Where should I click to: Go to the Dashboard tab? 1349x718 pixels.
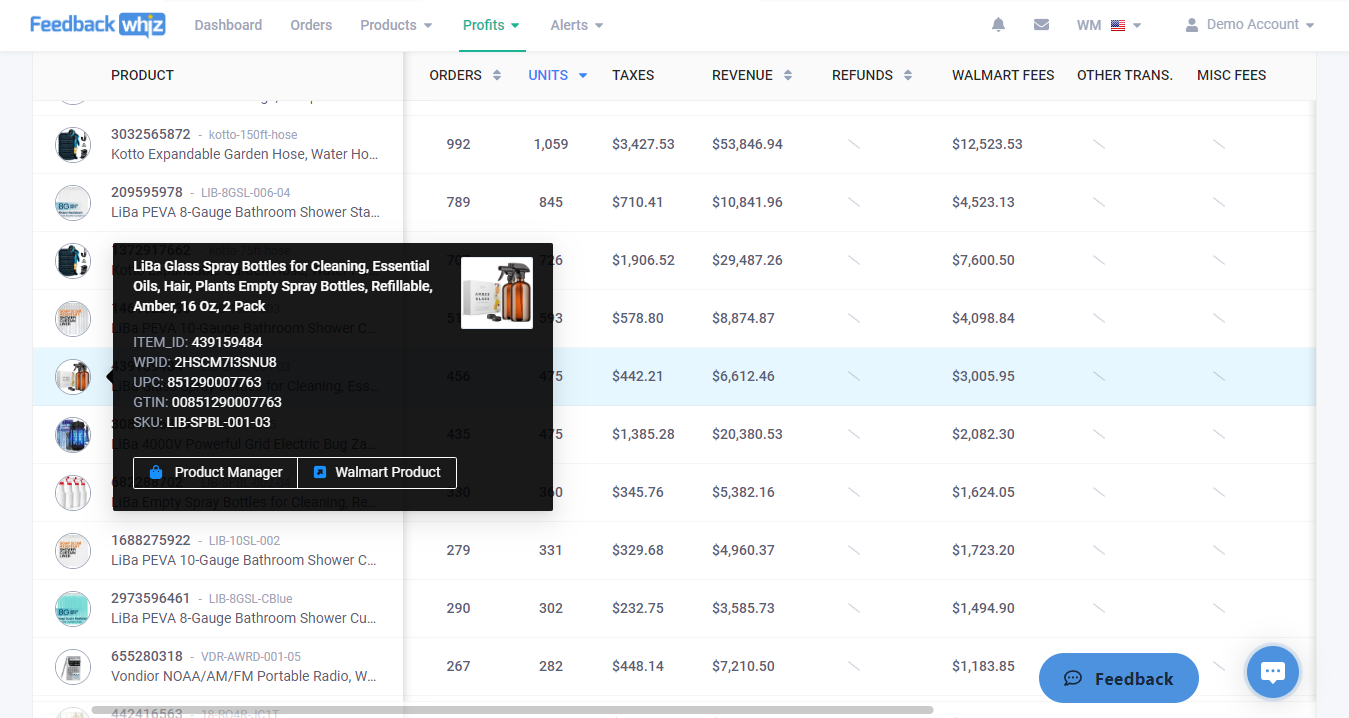[x=228, y=25]
